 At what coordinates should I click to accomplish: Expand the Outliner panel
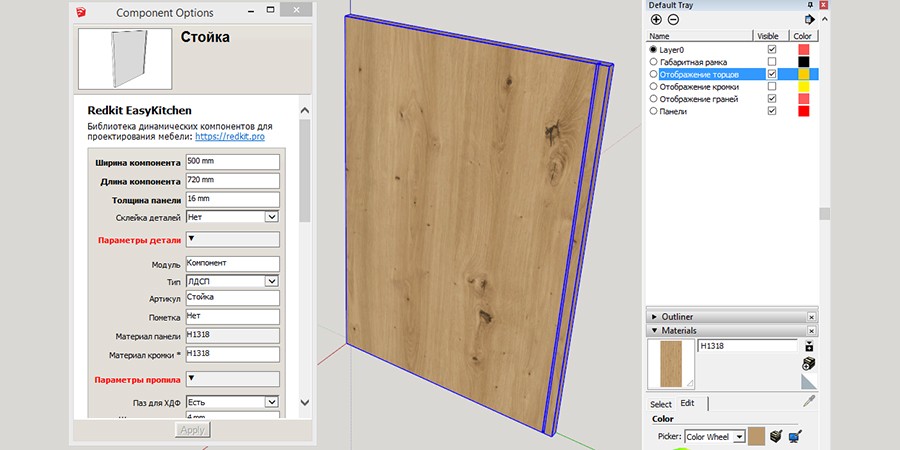pyautogui.click(x=653, y=316)
